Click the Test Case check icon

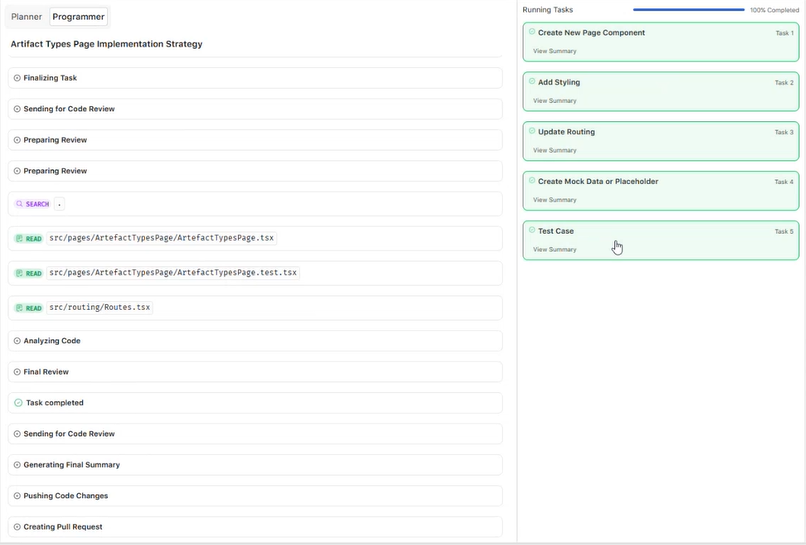(532, 230)
